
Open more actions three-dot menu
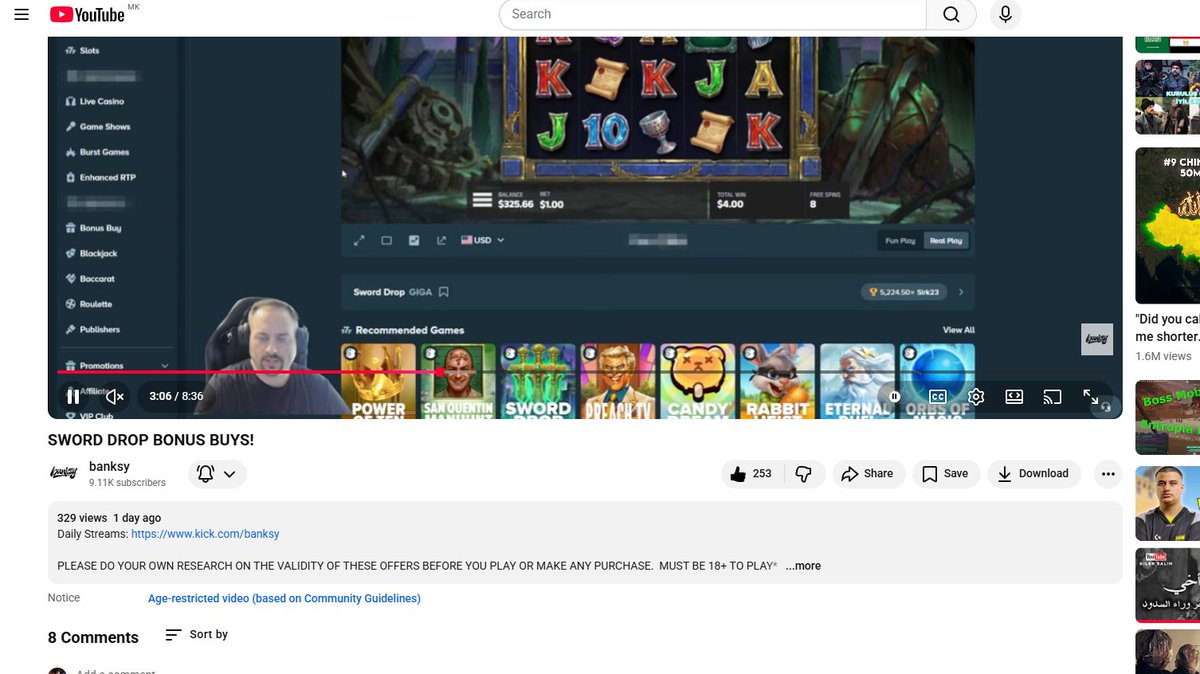[x=1107, y=474]
